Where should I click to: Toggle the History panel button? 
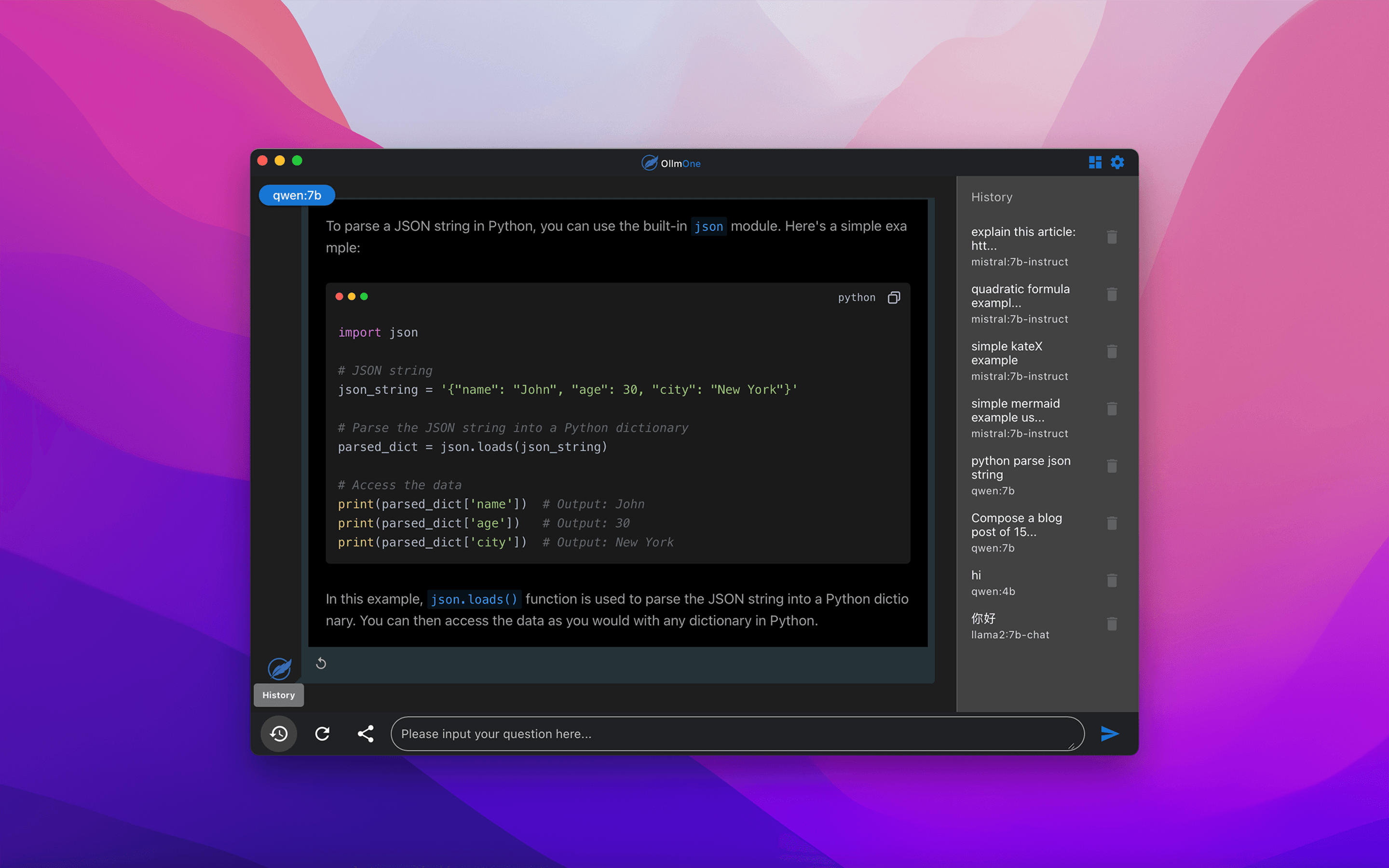point(279,733)
